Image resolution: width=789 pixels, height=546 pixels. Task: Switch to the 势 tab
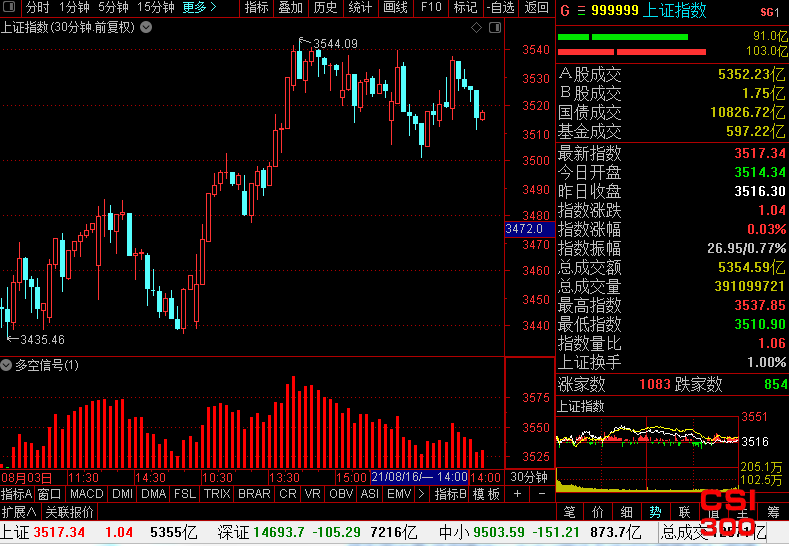point(655,512)
